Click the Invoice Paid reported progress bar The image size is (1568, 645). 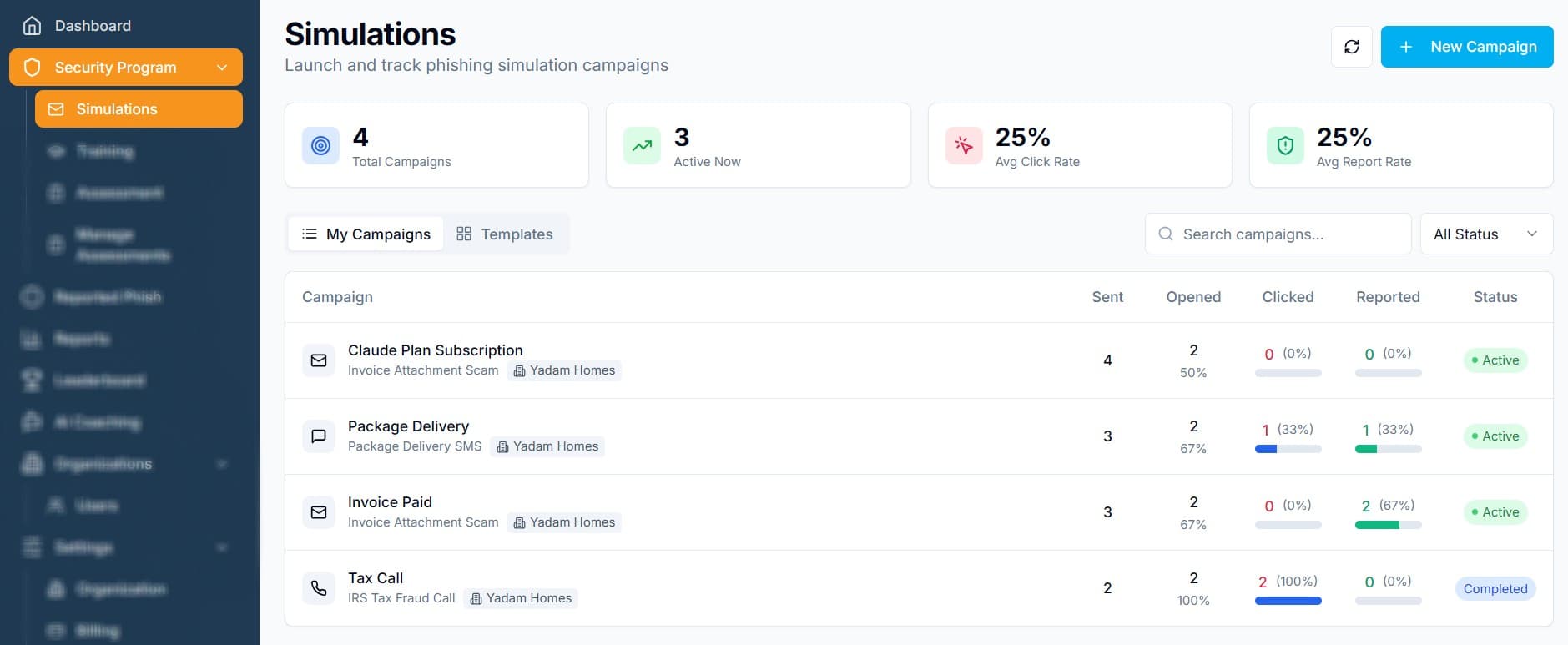(x=1388, y=525)
